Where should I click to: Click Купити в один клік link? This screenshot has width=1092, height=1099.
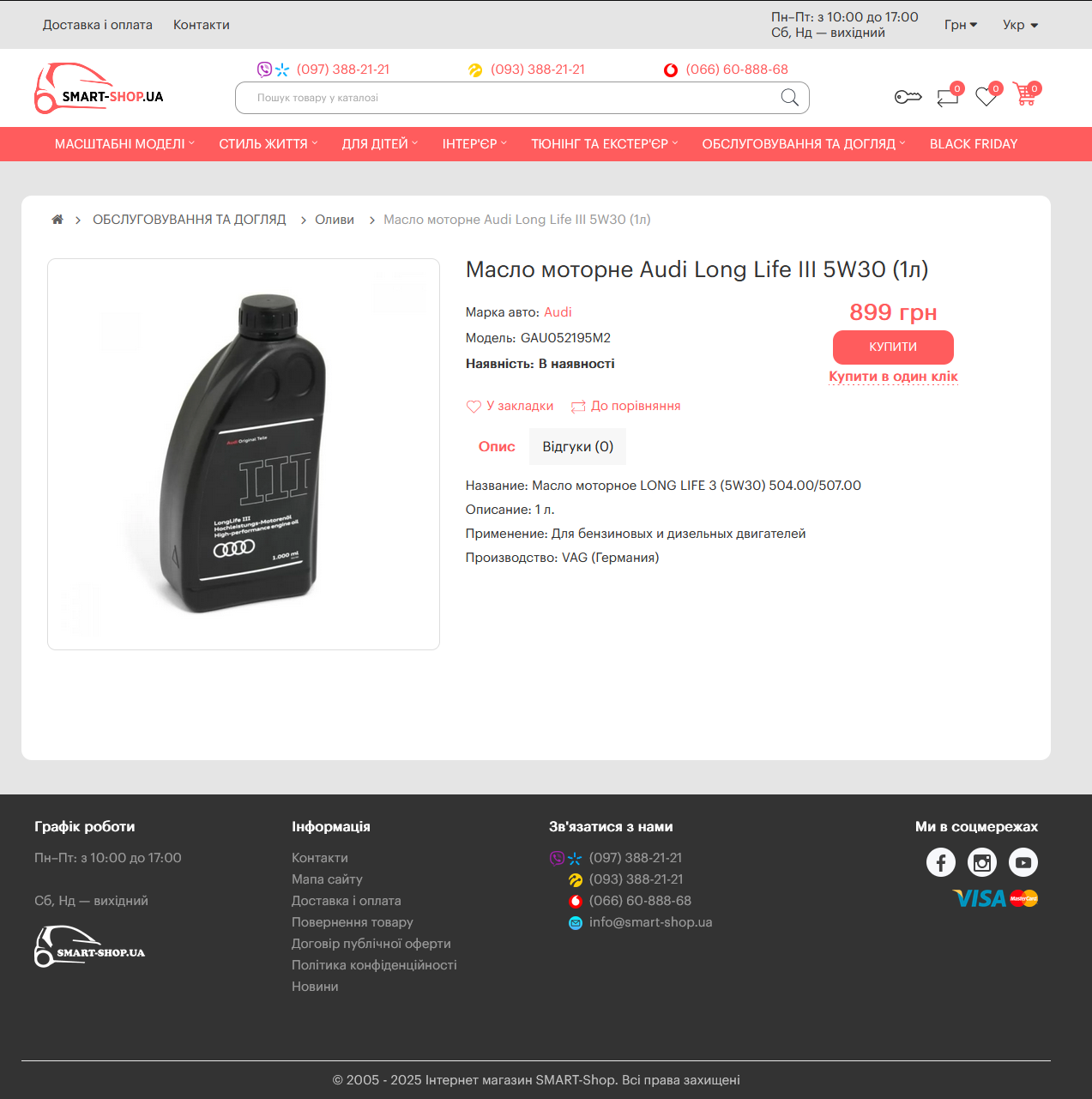coord(893,377)
